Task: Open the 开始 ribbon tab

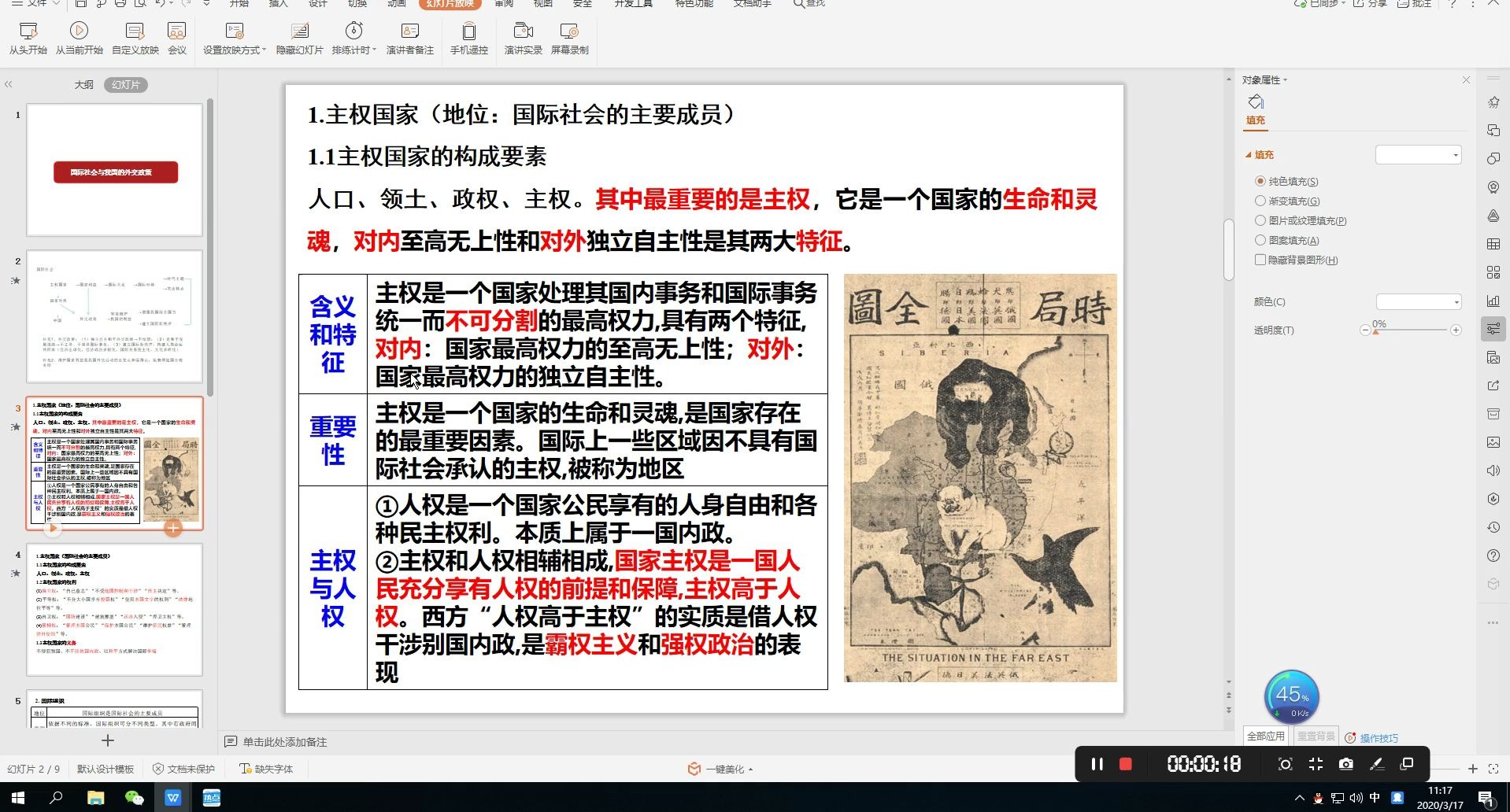Action: tap(239, 3)
